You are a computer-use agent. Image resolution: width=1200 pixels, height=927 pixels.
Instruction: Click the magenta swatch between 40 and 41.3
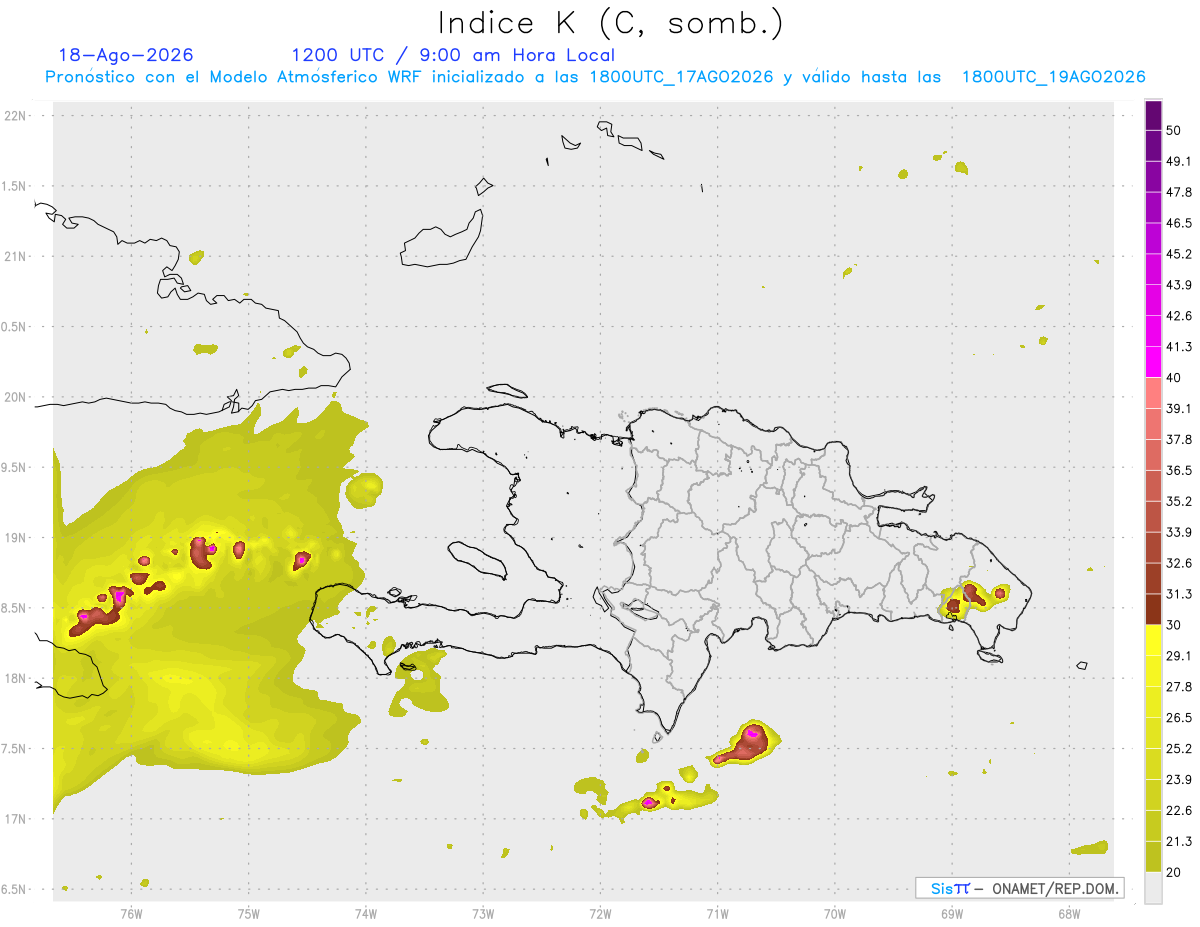1153,362
